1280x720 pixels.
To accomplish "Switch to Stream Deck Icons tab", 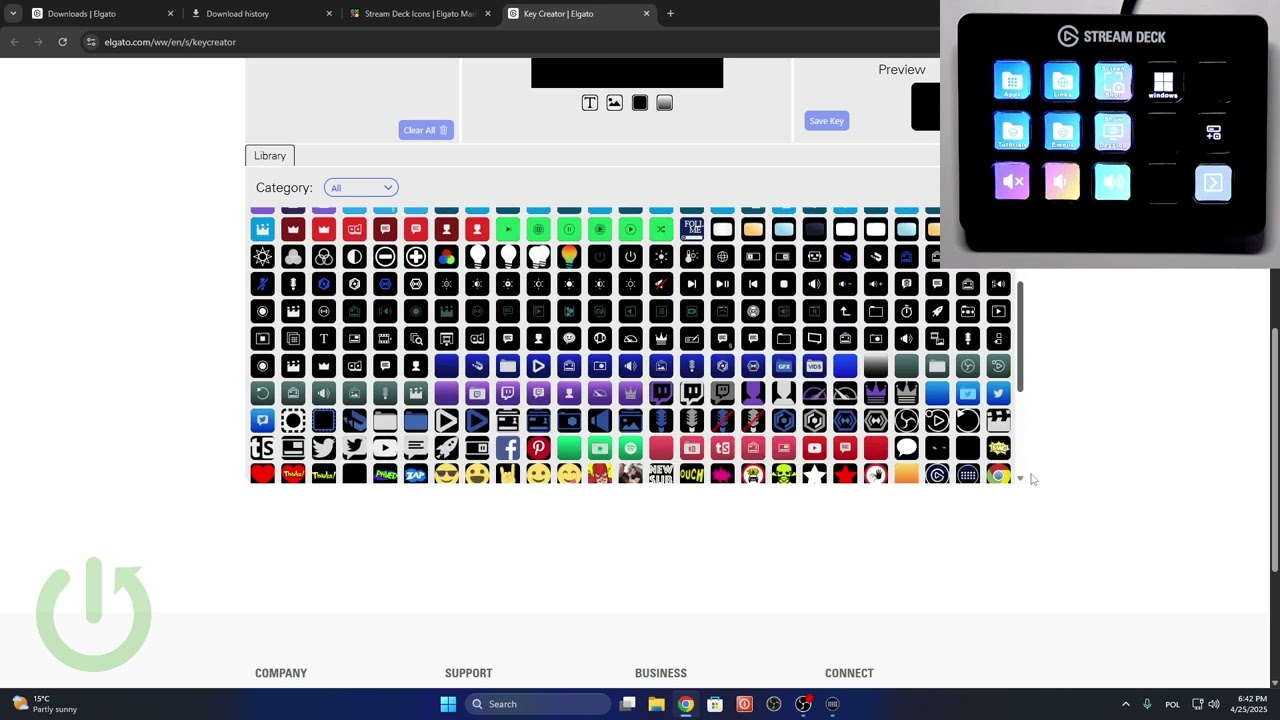I will coord(421,14).
